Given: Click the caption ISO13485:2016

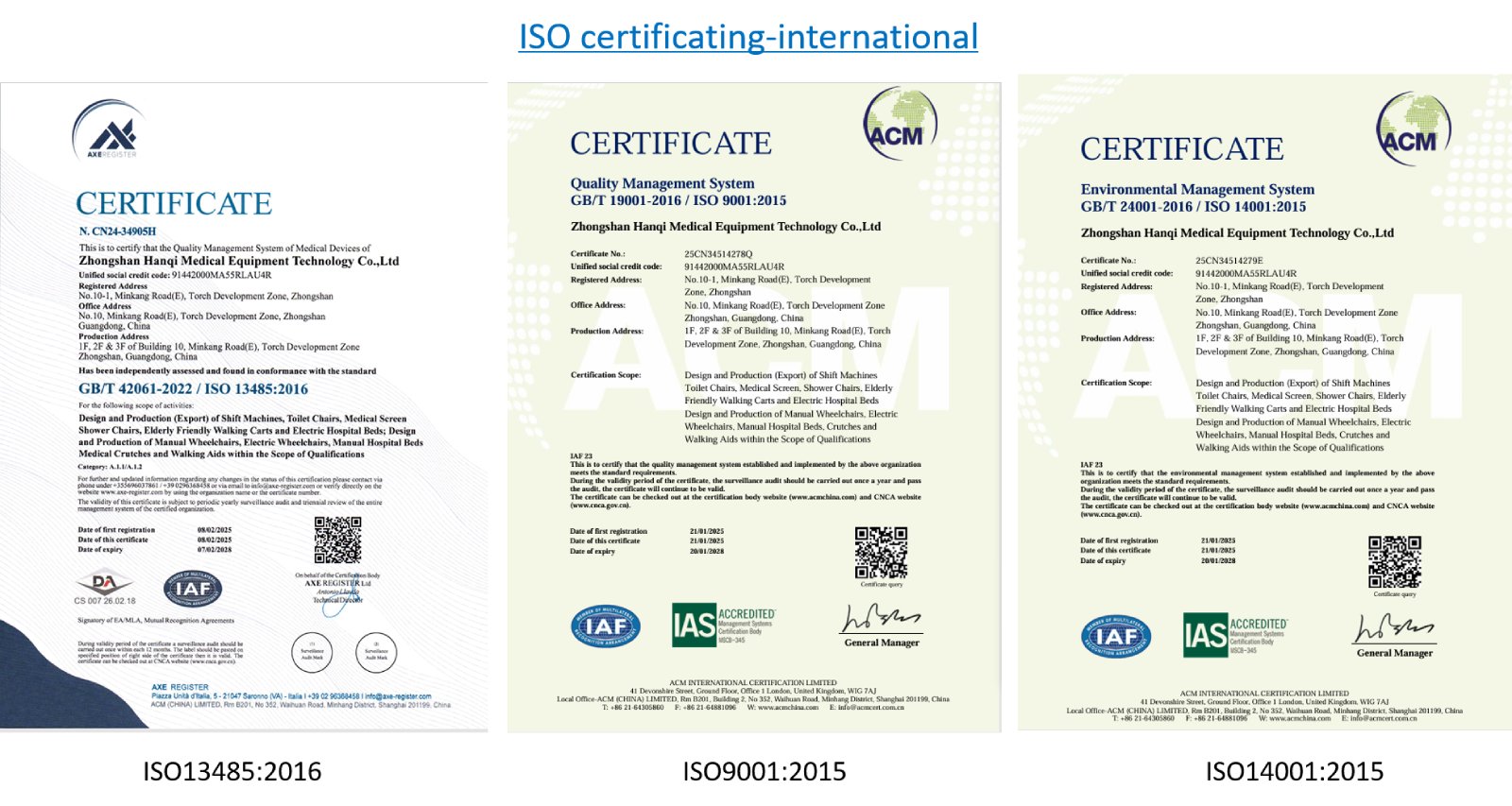Looking at the screenshot, I should 232,772.
